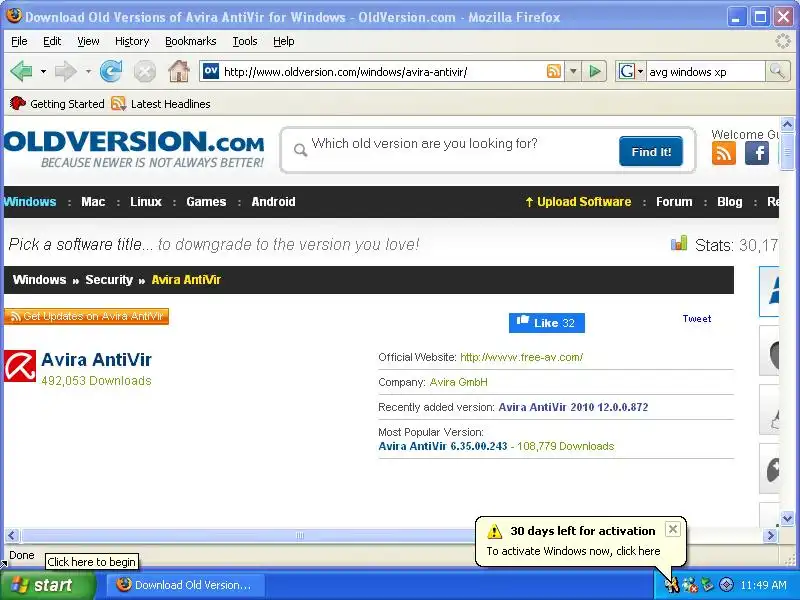Open the Back history dropdown arrow
800x600 pixels.
click(x=43, y=71)
